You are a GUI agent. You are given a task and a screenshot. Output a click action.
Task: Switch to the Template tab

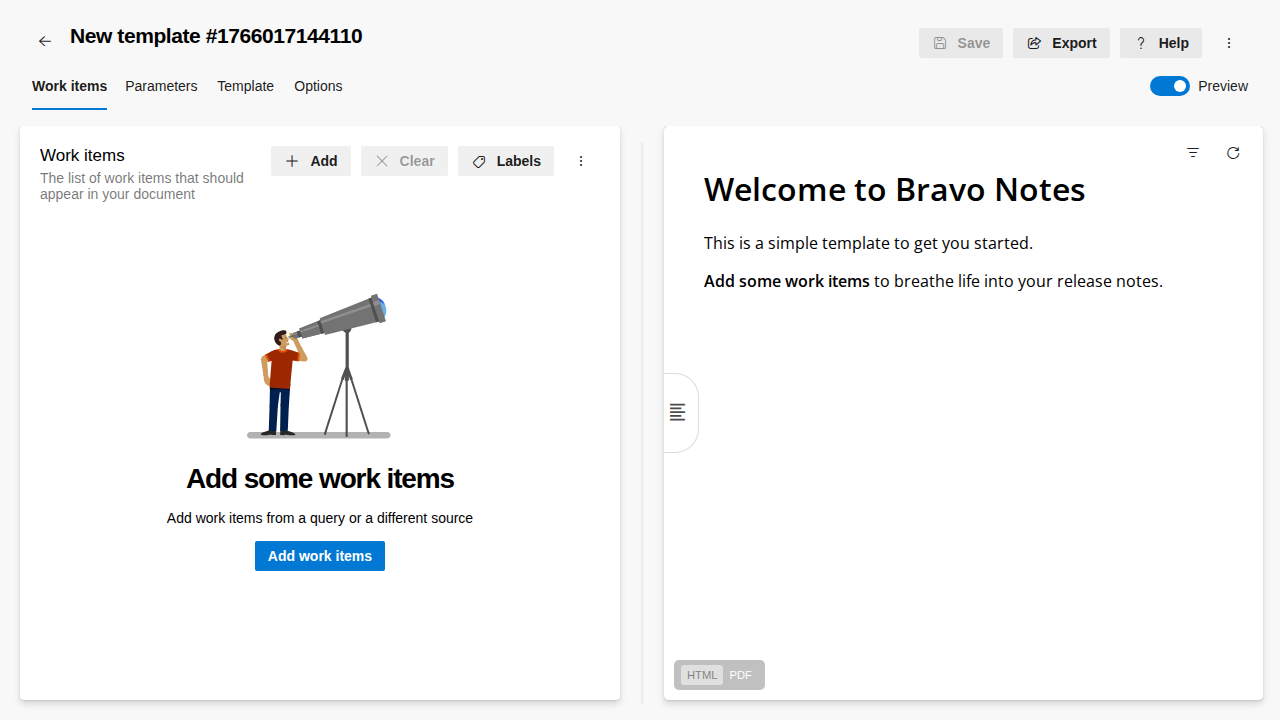click(x=245, y=86)
